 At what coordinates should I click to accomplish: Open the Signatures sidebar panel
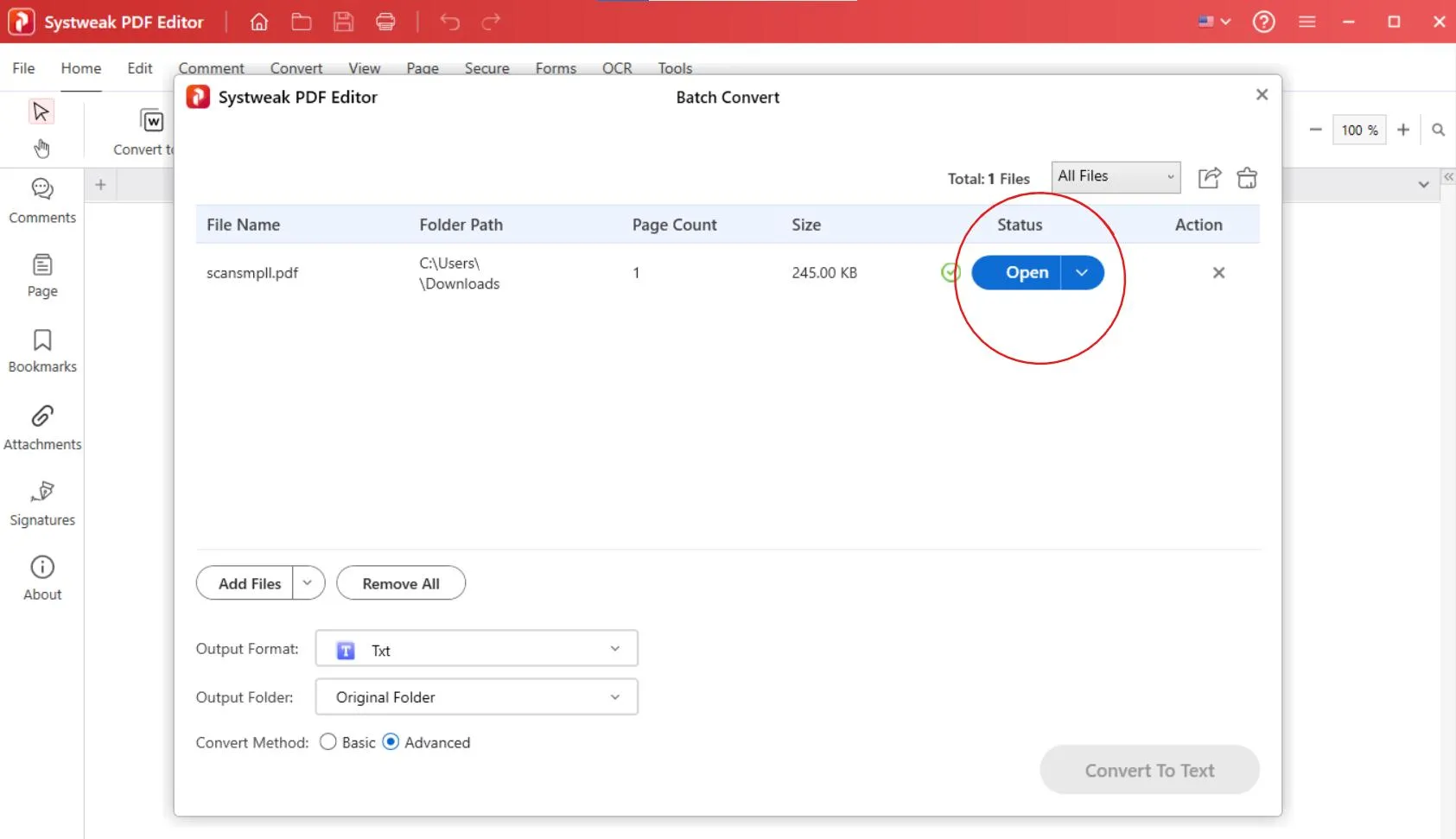[x=42, y=503]
